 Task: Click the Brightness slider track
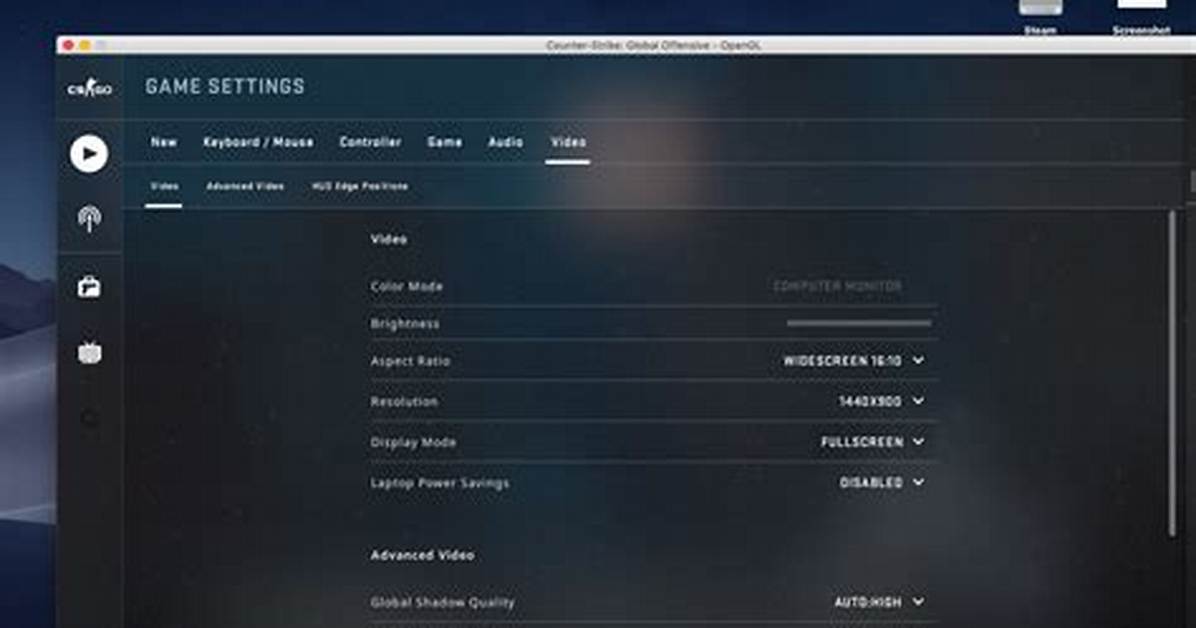[859, 324]
